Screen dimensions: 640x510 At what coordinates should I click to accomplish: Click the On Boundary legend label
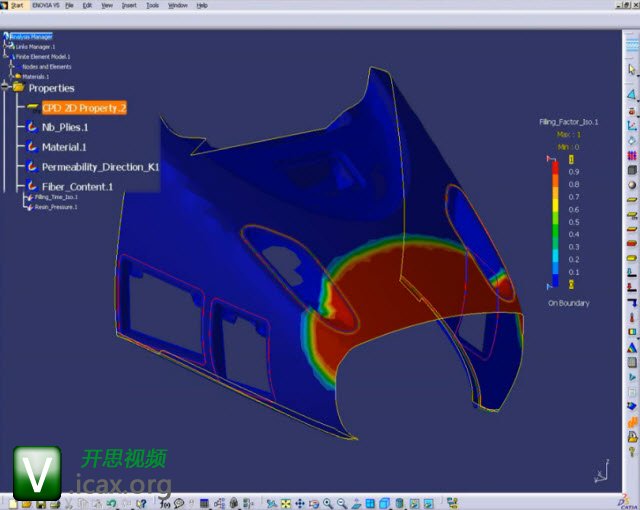(x=568, y=302)
